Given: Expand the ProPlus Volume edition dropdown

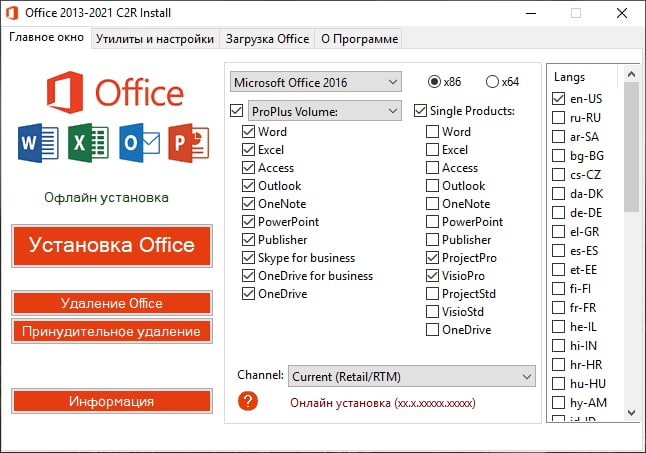Looking at the screenshot, I should pos(325,111).
